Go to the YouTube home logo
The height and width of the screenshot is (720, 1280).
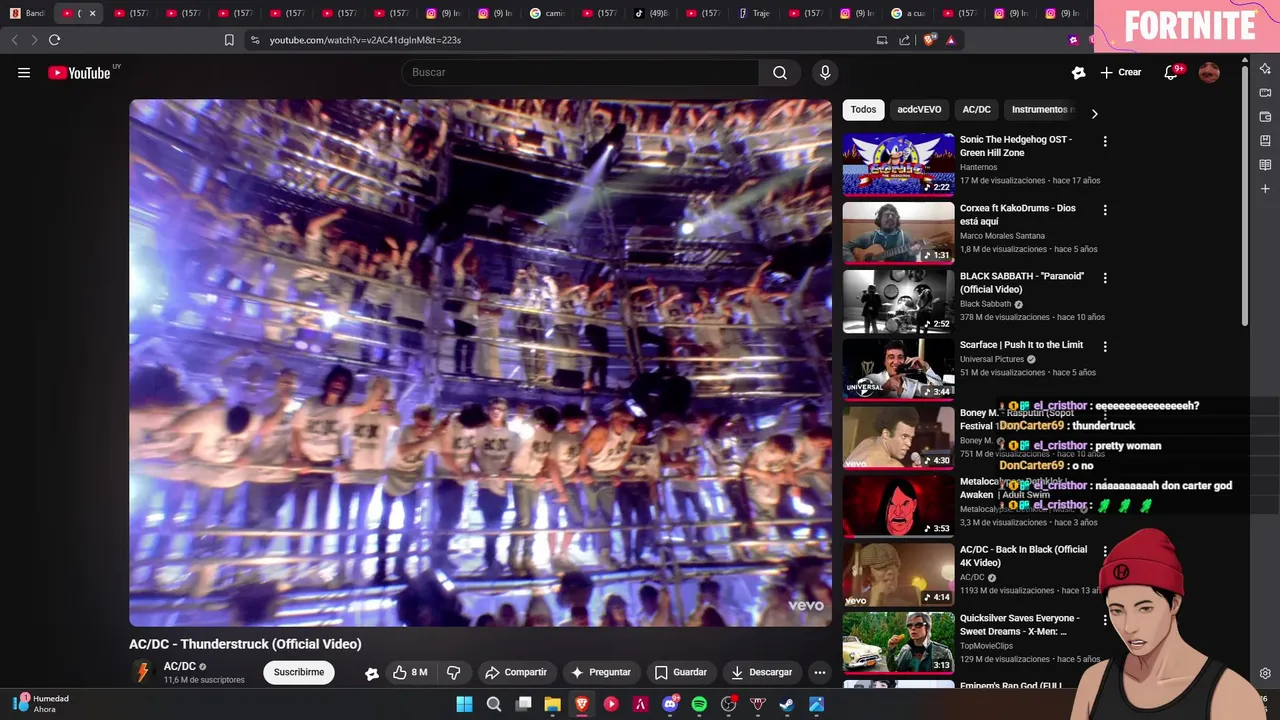coord(80,72)
